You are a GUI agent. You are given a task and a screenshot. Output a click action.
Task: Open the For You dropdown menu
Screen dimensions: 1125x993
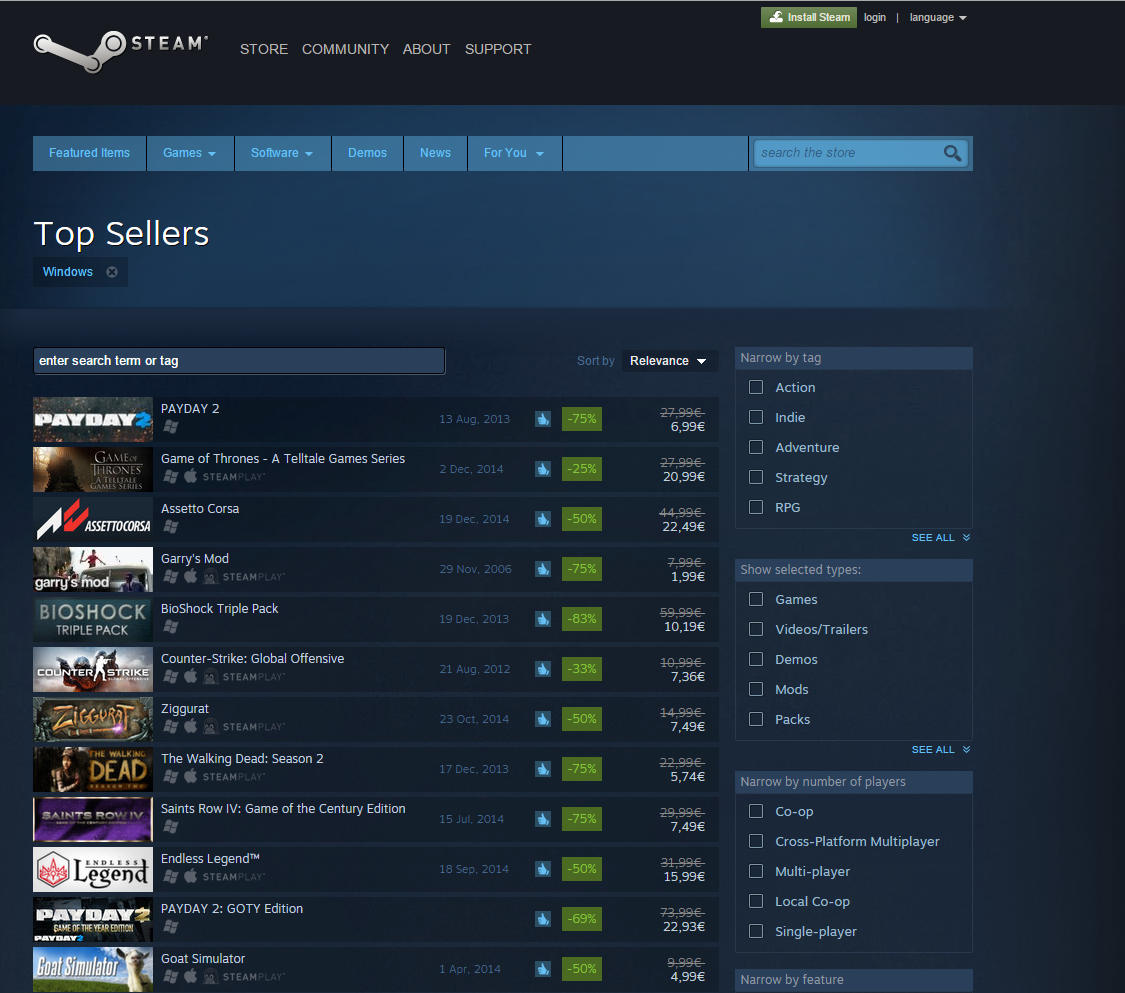[x=514, y=153]
